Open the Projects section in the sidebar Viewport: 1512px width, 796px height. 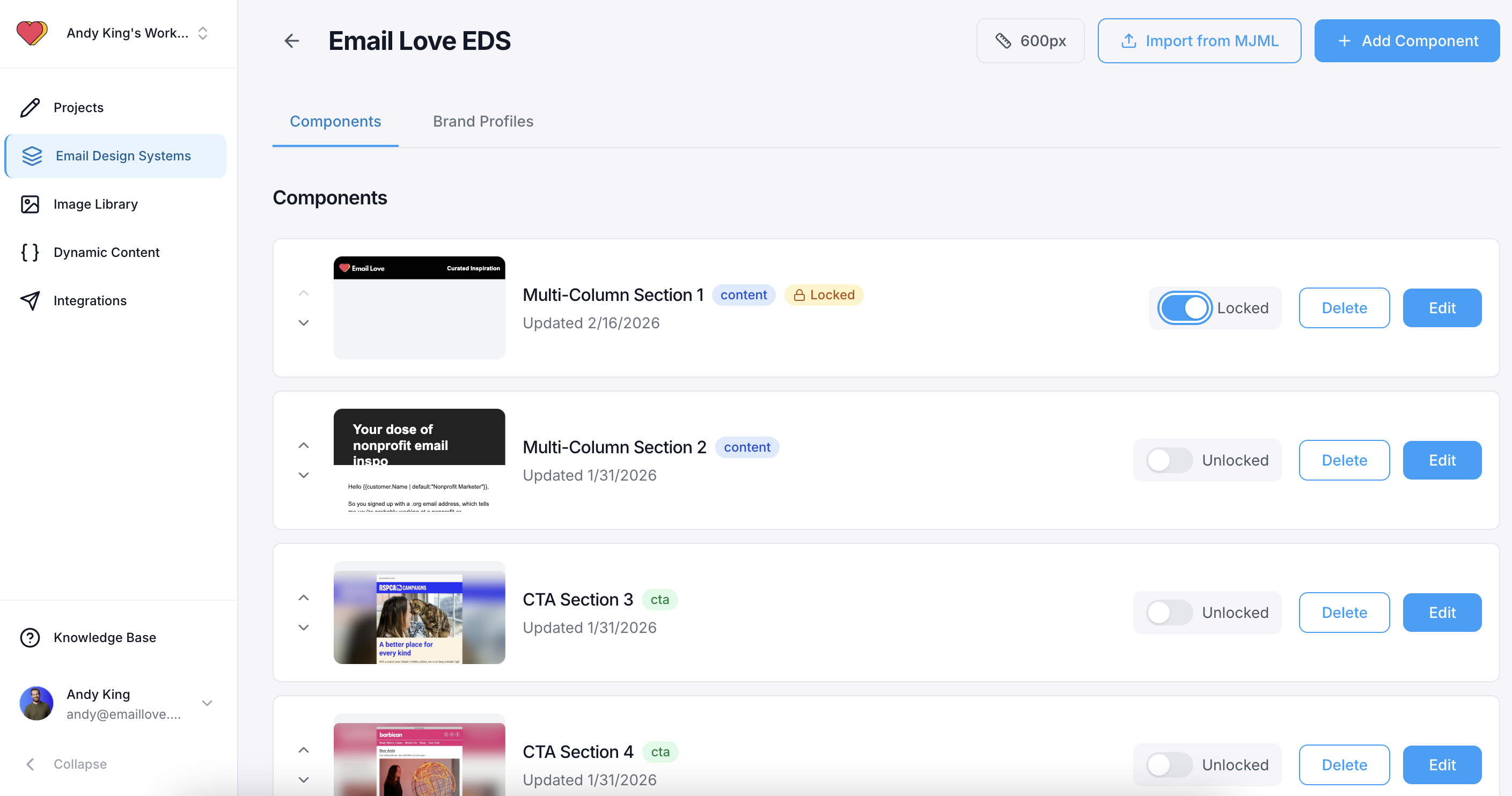[78, 107]
